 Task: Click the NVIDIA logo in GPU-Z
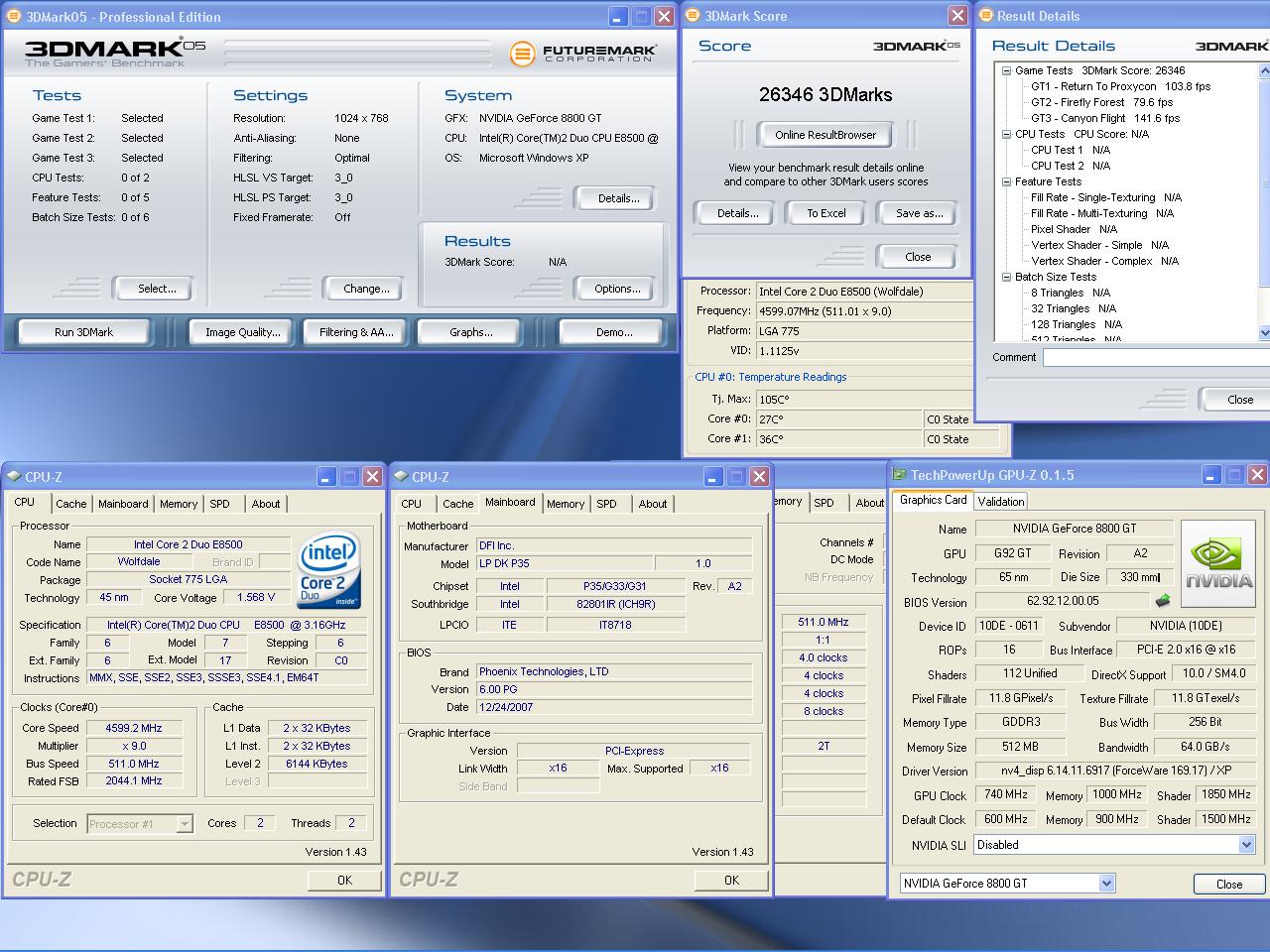pyautogui.click(x=1218, y=562)
